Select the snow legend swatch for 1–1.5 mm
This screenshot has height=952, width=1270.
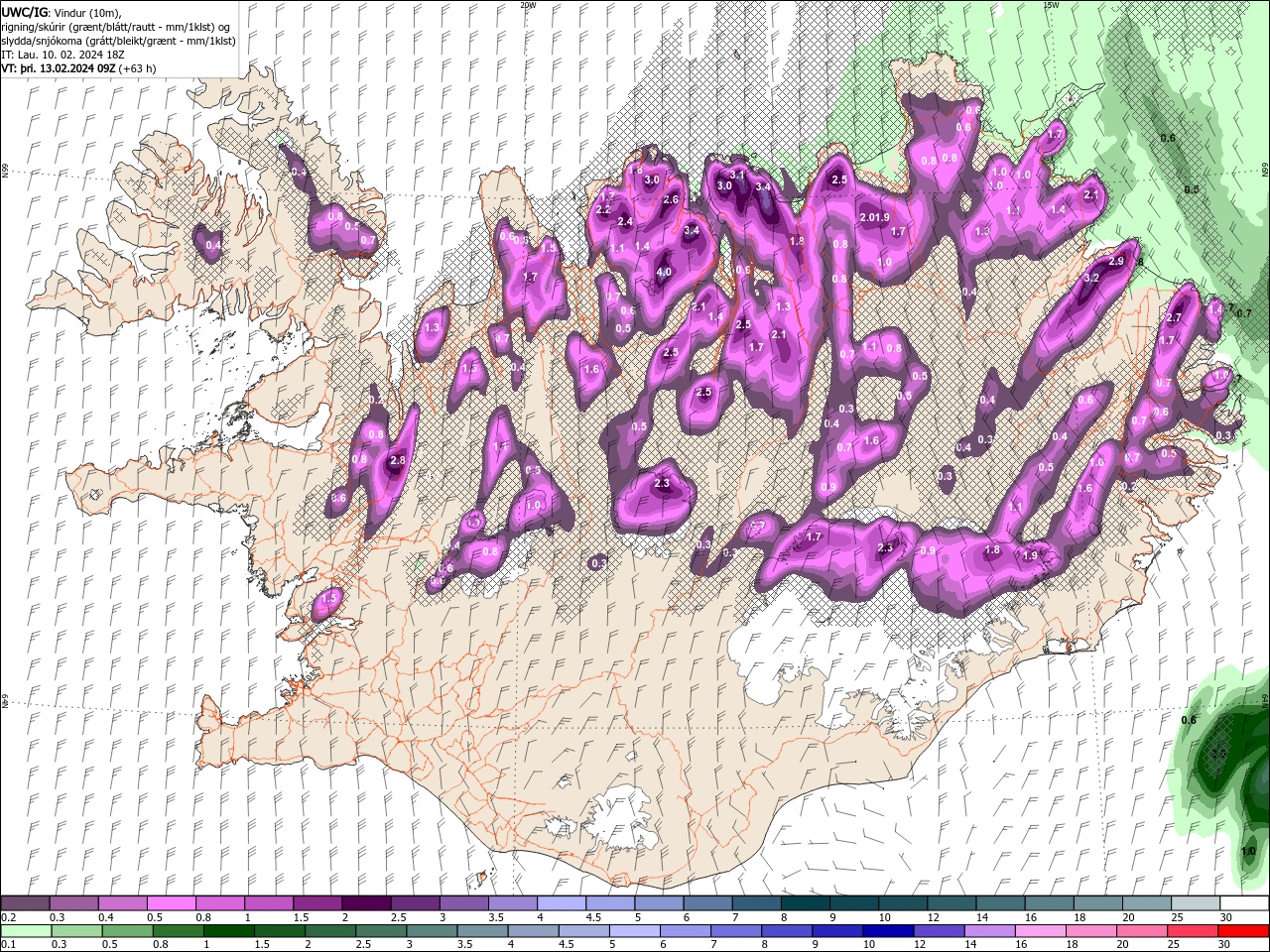point(268,903)
